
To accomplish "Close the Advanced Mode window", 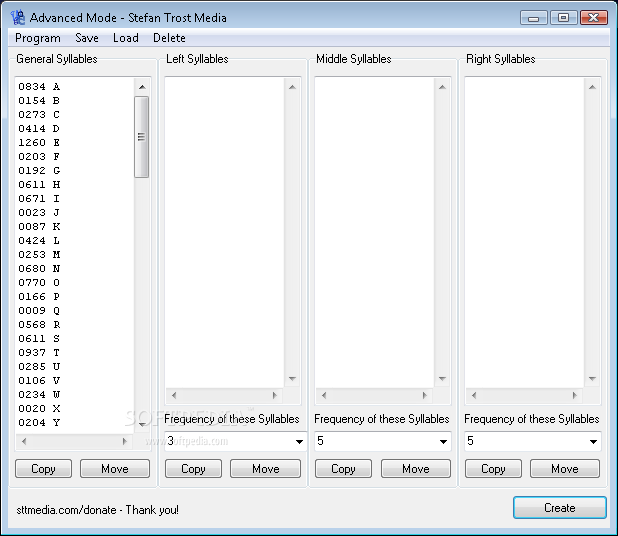I will [x=594, y=18].
